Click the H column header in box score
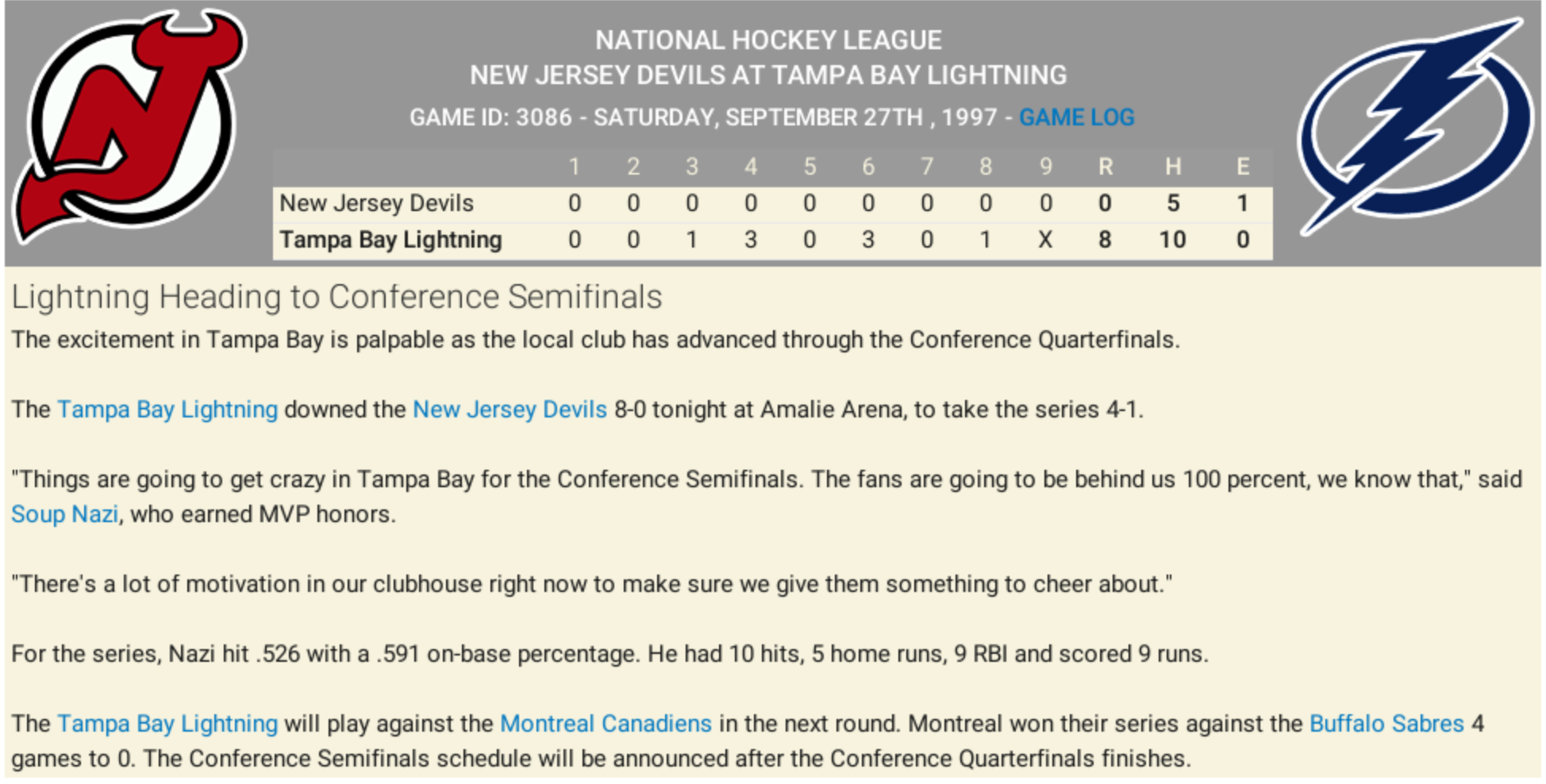The height and width of the screenshot is (784, 1546). 1172,167
